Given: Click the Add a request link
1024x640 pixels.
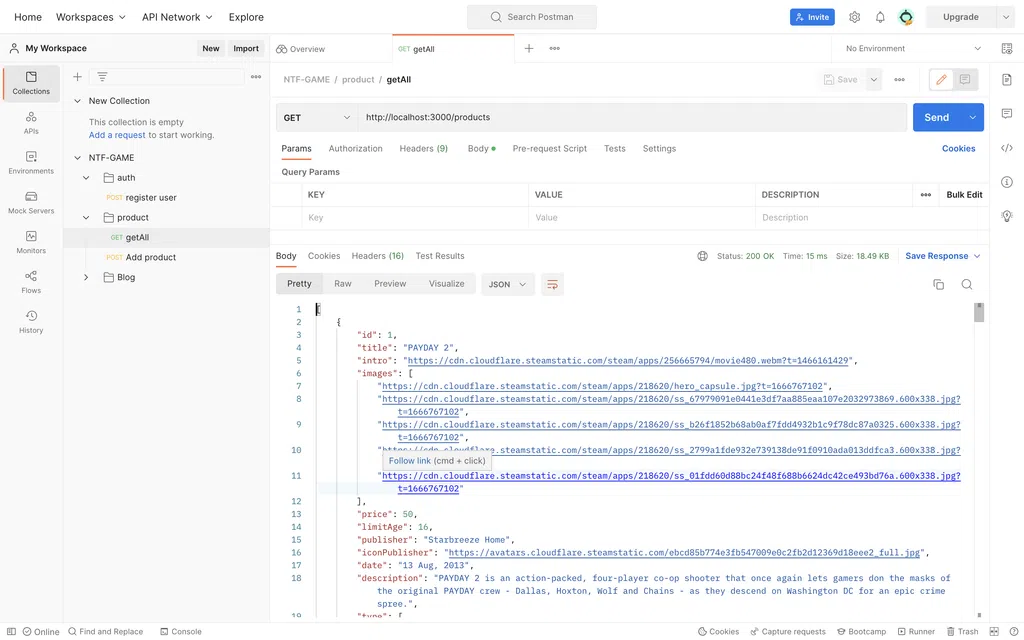Looking at the screenshot, I should tap(117, 135).
